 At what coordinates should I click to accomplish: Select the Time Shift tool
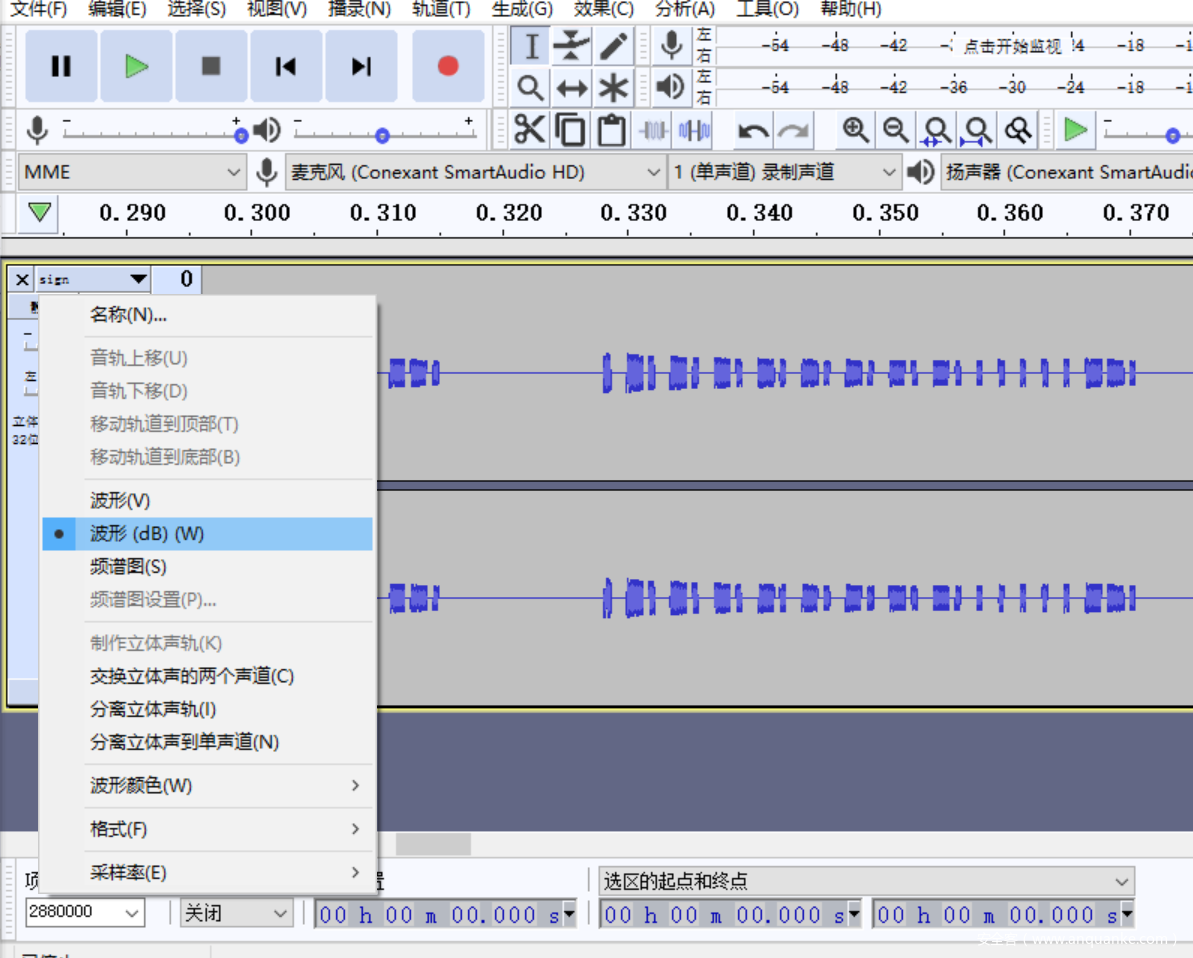coord(571,88)
